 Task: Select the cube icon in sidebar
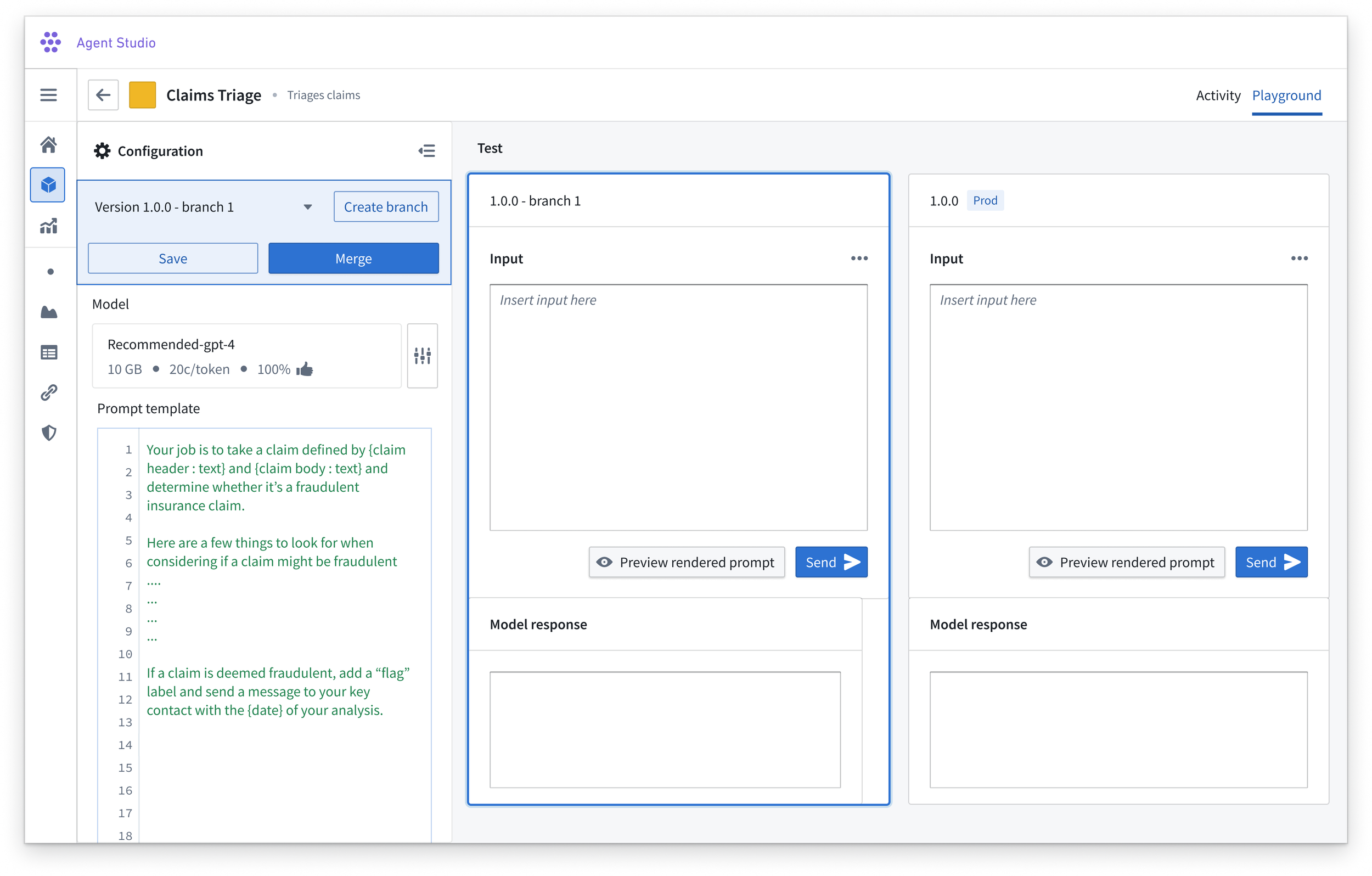coord(48,184)
